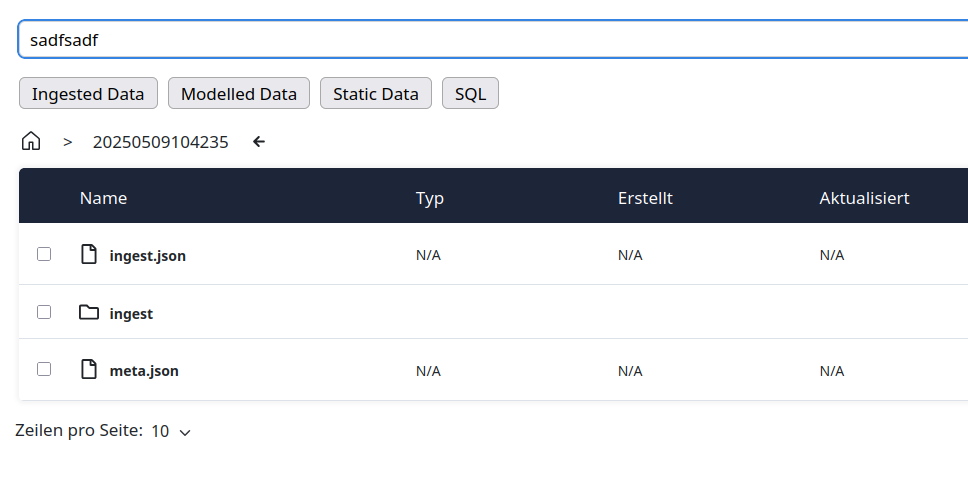
Task: Sort by the Aktualisiert column header
Action: coord(864,198)
